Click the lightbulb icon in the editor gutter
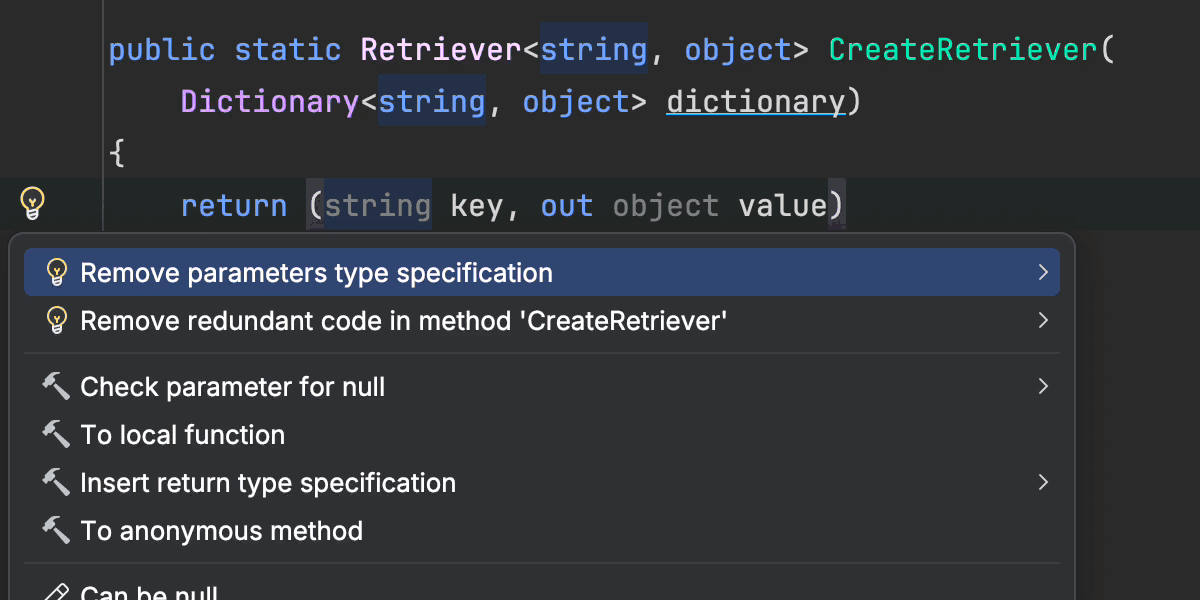Screen dimensions: 1200x600 tap(33, 204)
